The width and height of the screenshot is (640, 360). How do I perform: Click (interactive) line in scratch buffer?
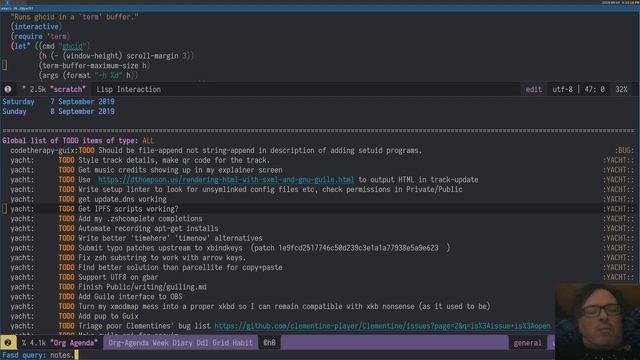(36, 27)
